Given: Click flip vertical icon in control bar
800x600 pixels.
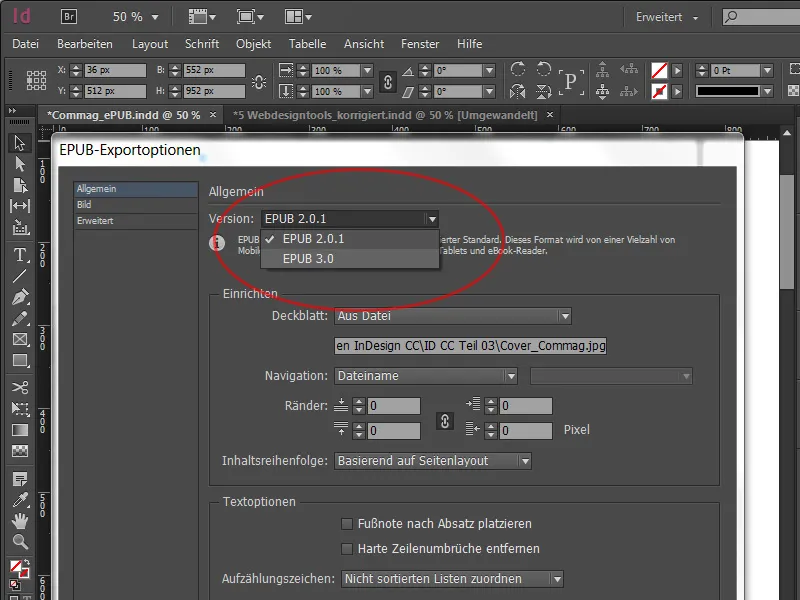Looking at the screenshot, I should click(544, 92).
